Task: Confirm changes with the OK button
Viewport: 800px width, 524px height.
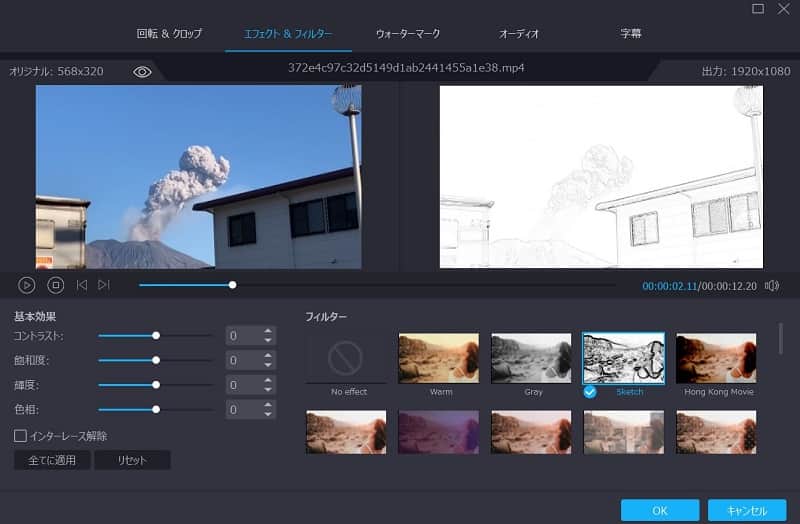Action: 659,510
